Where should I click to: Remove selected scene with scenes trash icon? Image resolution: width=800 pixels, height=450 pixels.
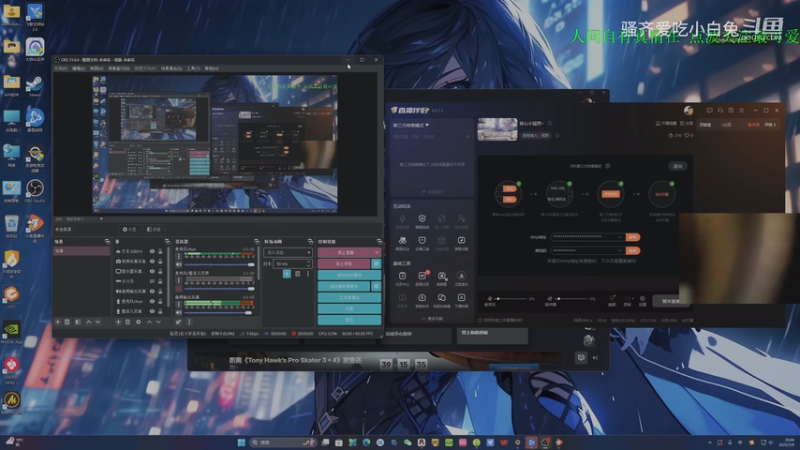pos(67,322)
